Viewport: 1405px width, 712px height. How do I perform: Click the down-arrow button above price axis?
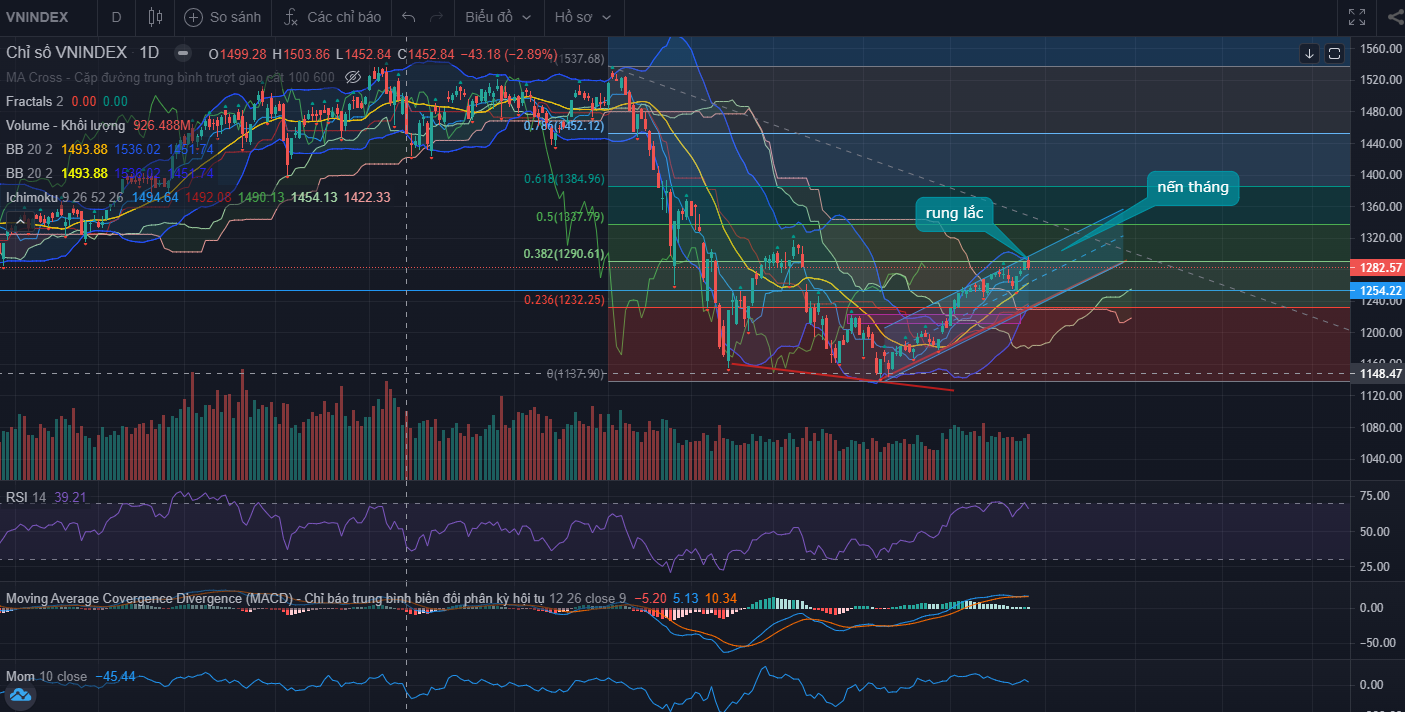click(1309, 54)
